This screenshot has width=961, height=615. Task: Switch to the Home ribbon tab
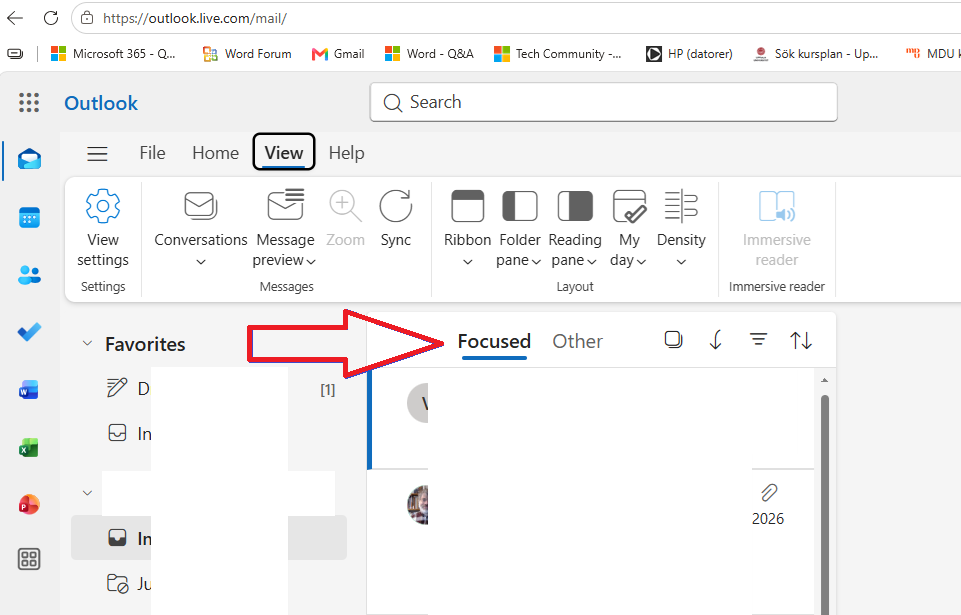[x=215, y=153]
